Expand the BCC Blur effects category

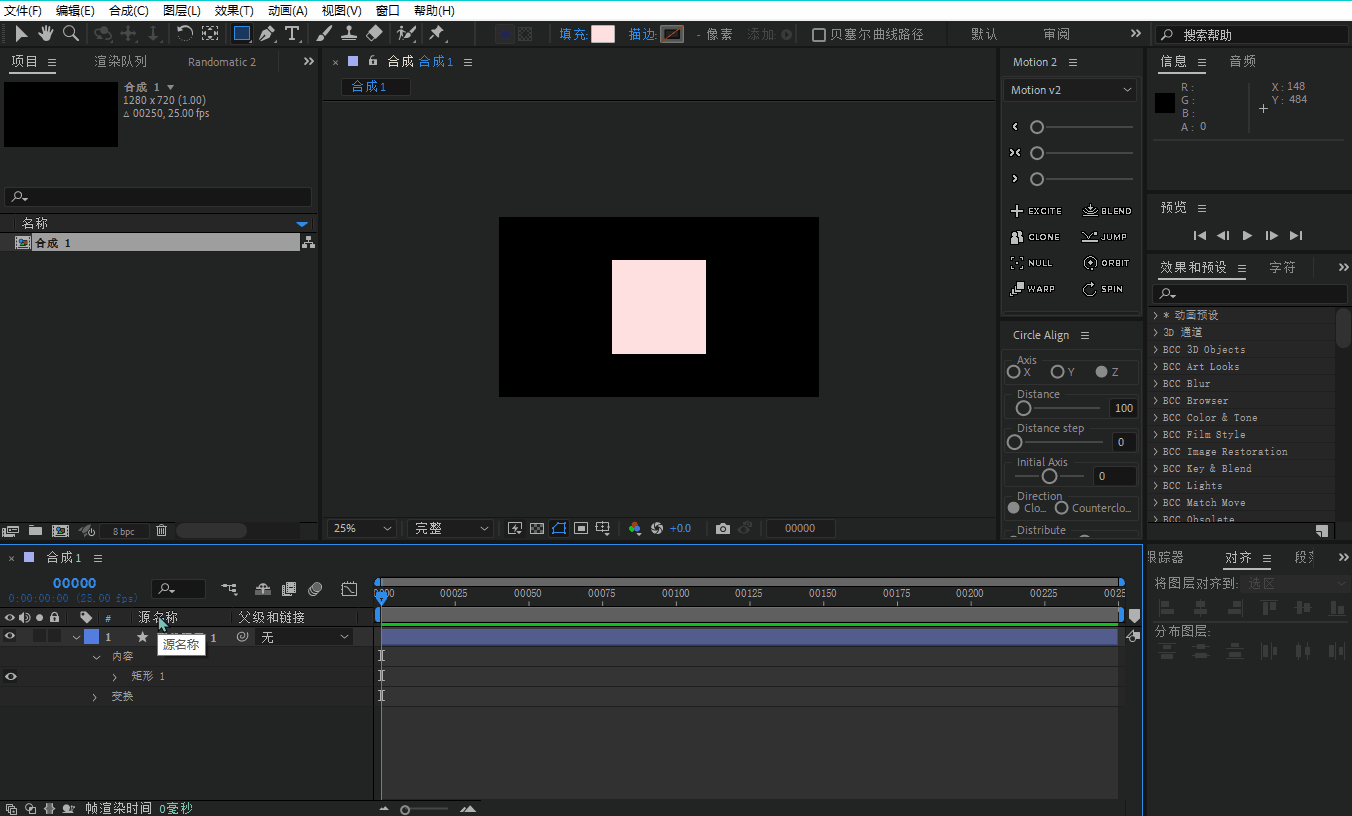pyautogui.click(x=1156, y=384)
